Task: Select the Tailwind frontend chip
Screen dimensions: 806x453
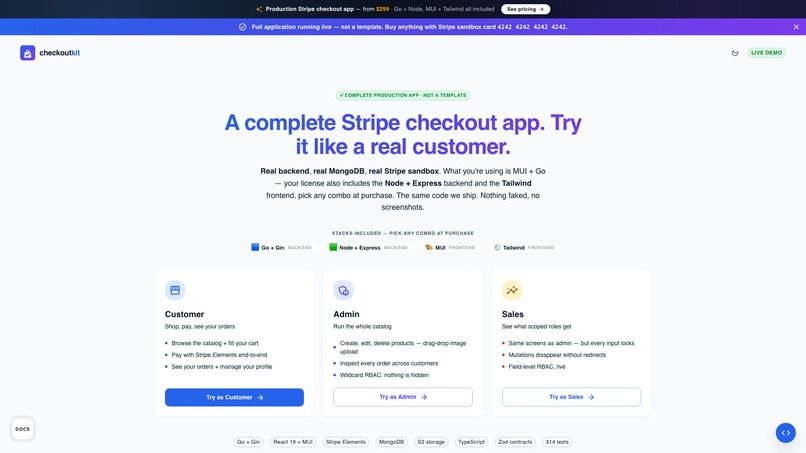Action: 524,247
